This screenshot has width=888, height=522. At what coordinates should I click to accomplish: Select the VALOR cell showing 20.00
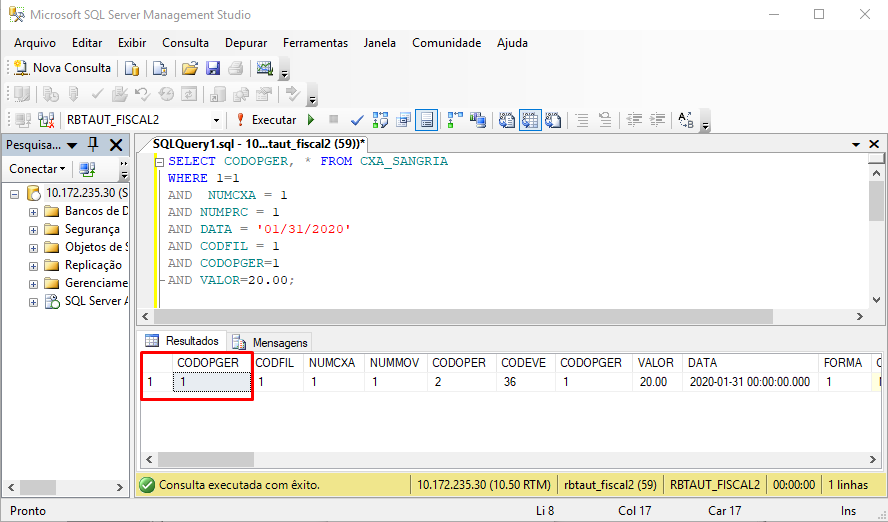(x=657, y=382)
